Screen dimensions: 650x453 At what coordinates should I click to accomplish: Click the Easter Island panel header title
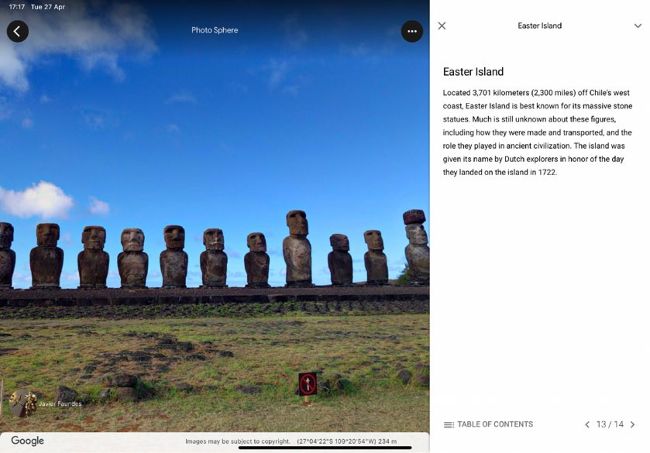539,26
